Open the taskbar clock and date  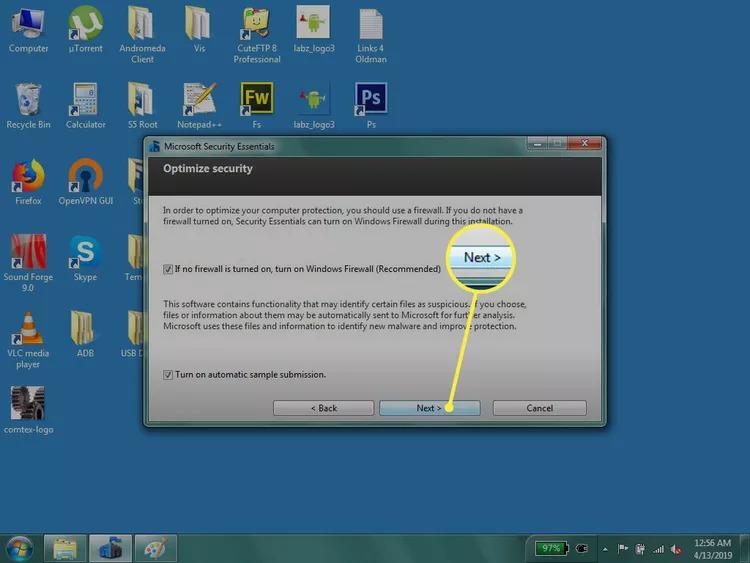point(713,549)
